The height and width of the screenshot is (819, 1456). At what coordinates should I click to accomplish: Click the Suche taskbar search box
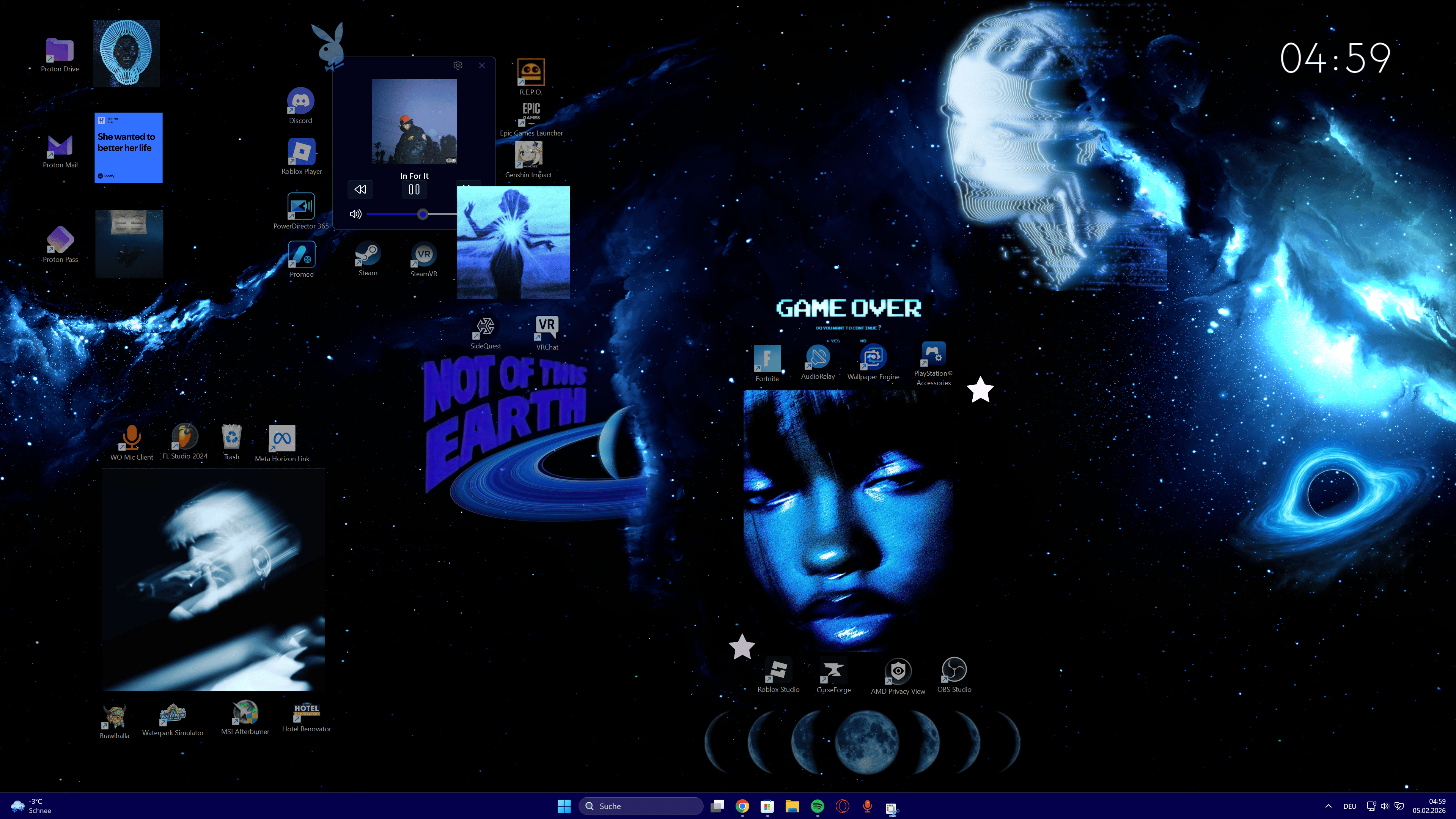tap(641, 806)
